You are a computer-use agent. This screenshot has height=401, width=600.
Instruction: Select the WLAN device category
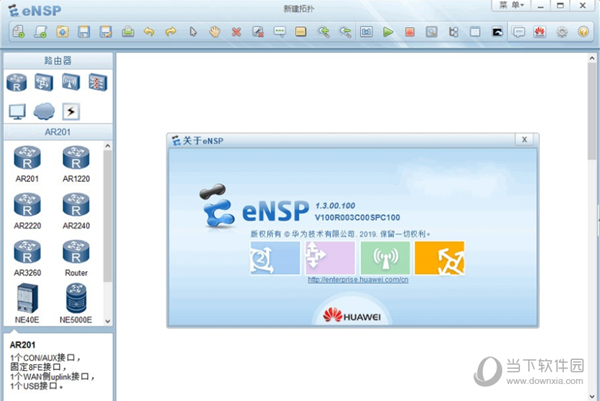(71, 82)
